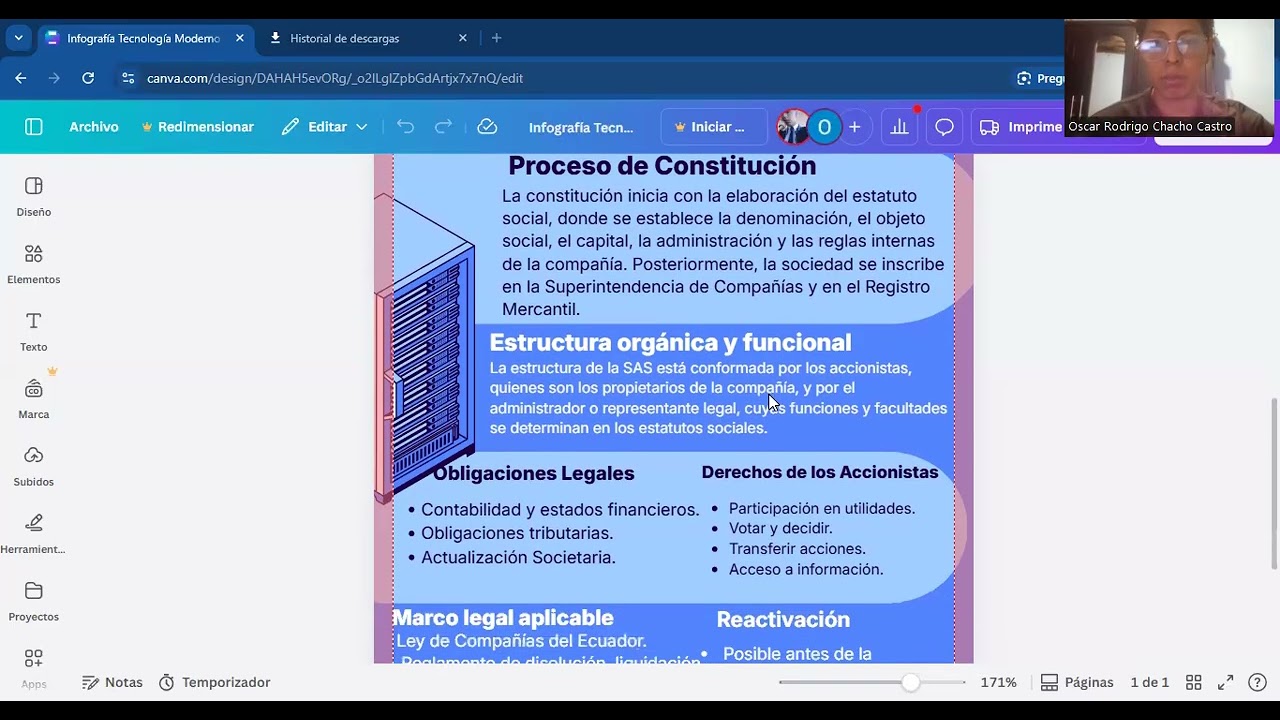1280x720 pixels.
Task: Select the Proceso de Constitución heading
Action: coord(662,165)
